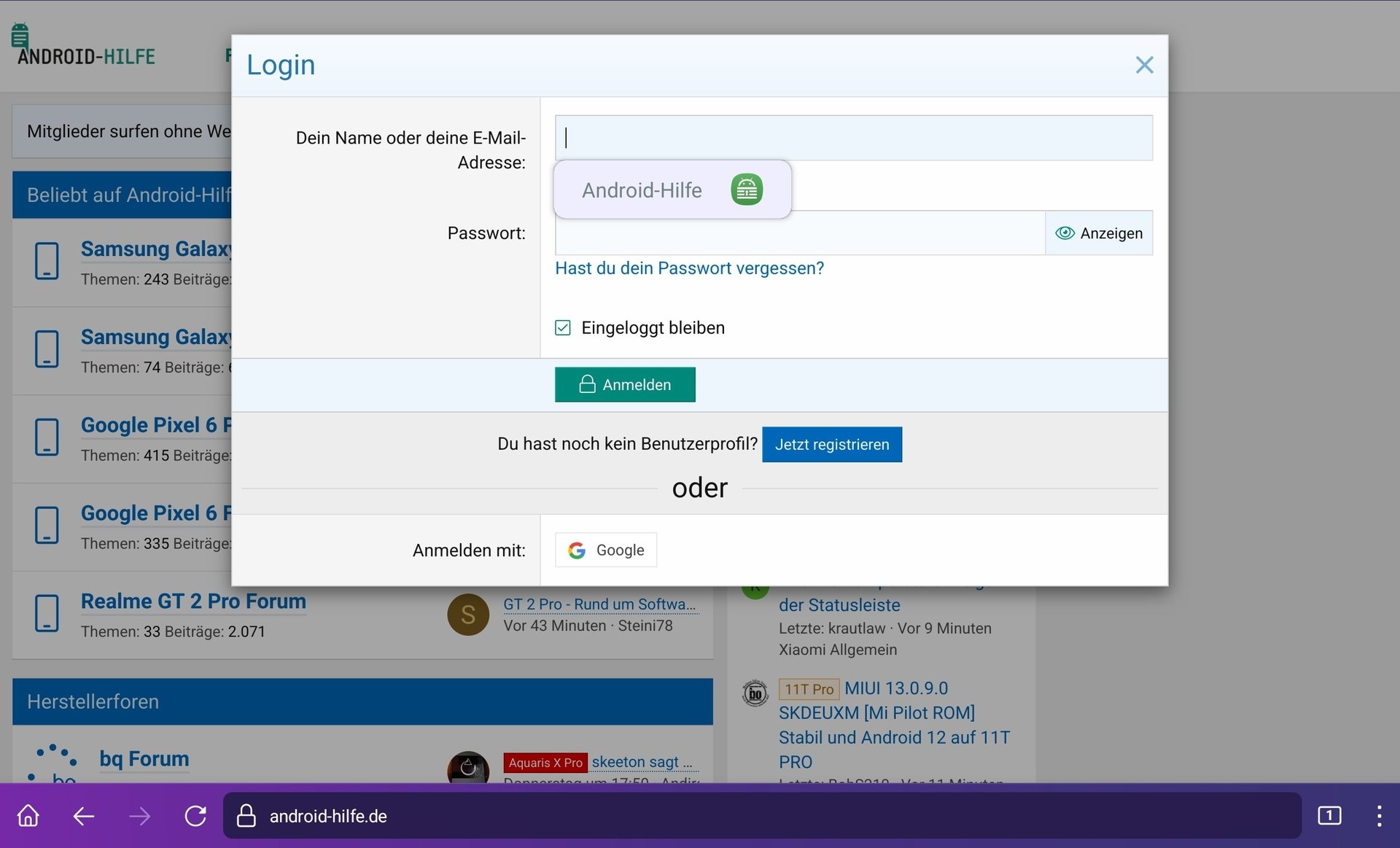Open 'der Statusleiste' thread link

(839, 604)
